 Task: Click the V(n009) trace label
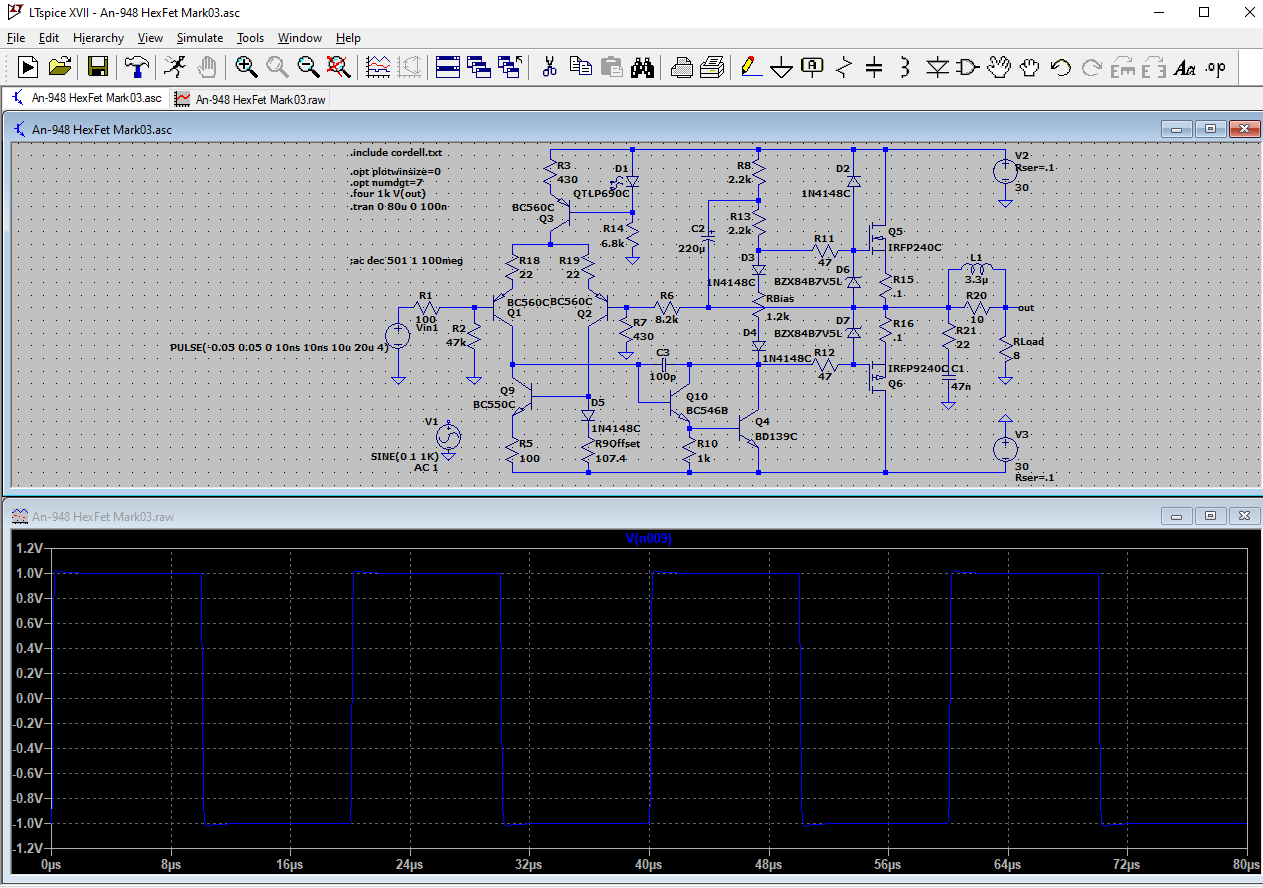click(649, 539)
